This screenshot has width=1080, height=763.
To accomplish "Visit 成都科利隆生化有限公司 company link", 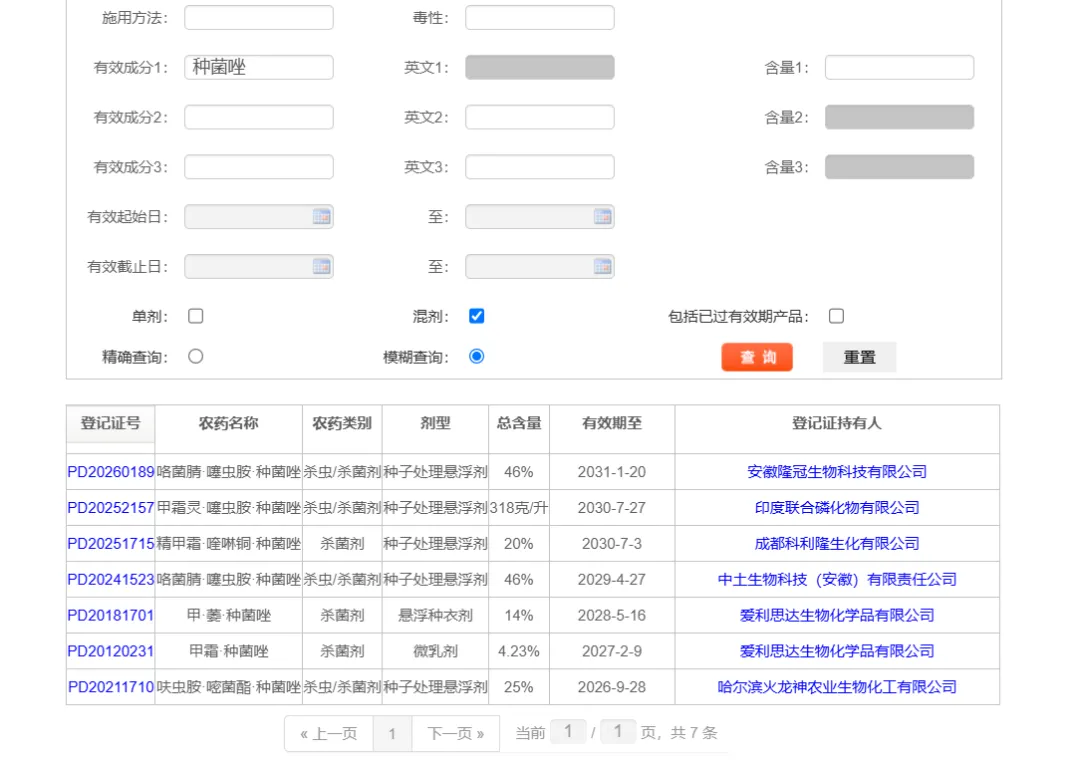I will [837, 543].
